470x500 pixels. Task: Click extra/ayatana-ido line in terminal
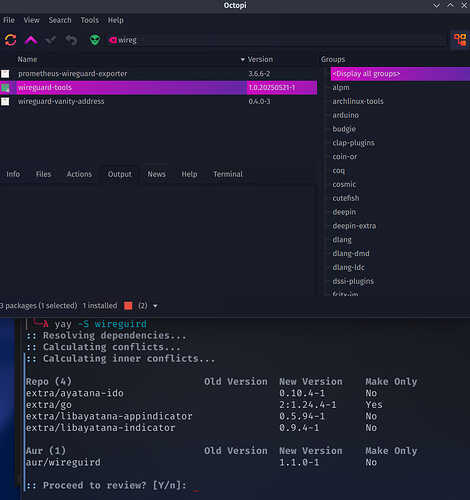(75, 393)
